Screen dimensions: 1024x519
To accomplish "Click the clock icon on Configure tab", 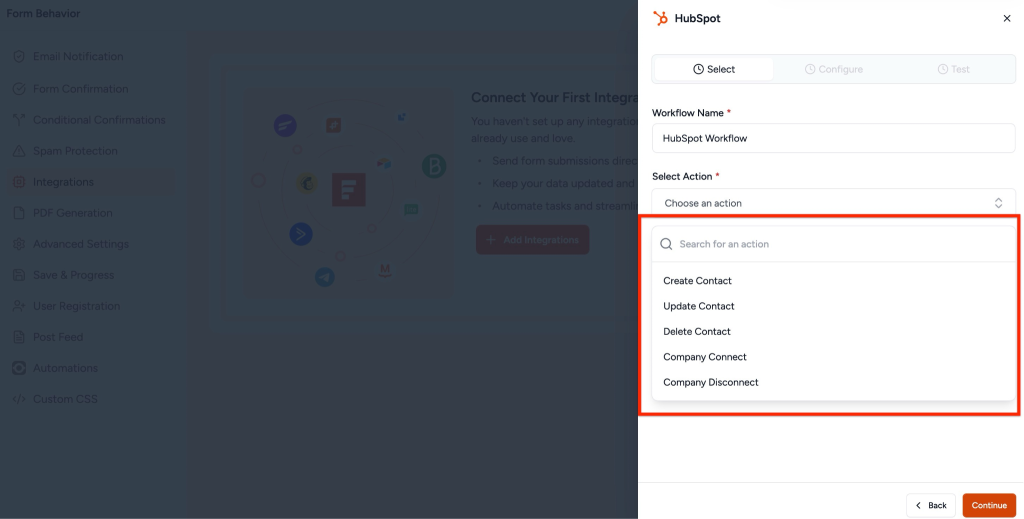I will pos(810,69).
